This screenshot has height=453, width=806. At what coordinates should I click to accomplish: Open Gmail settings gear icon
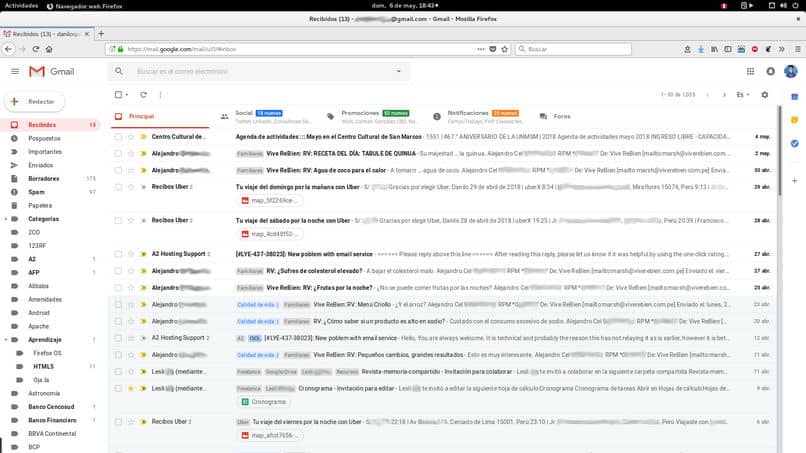(765, 95)
